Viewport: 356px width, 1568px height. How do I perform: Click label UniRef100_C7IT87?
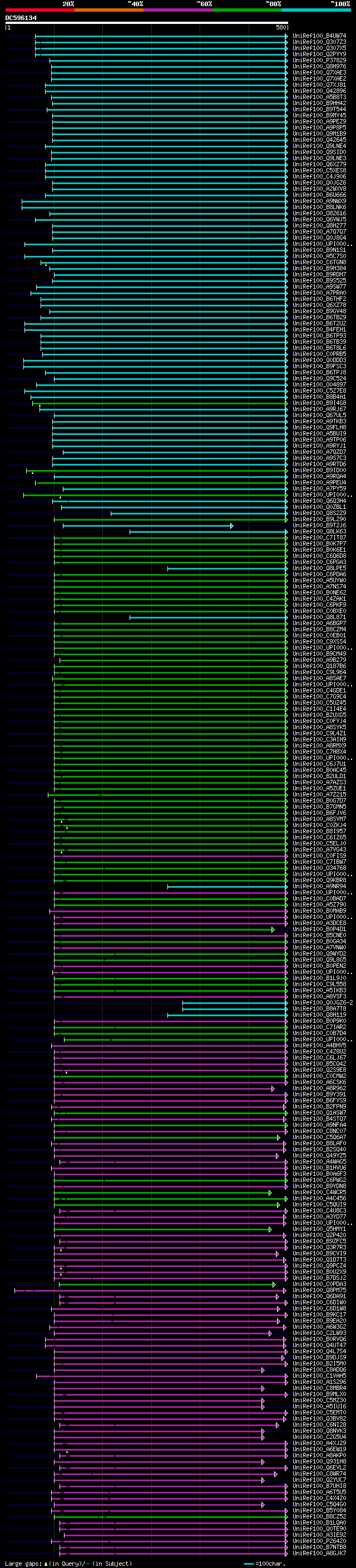click(319, 537)
